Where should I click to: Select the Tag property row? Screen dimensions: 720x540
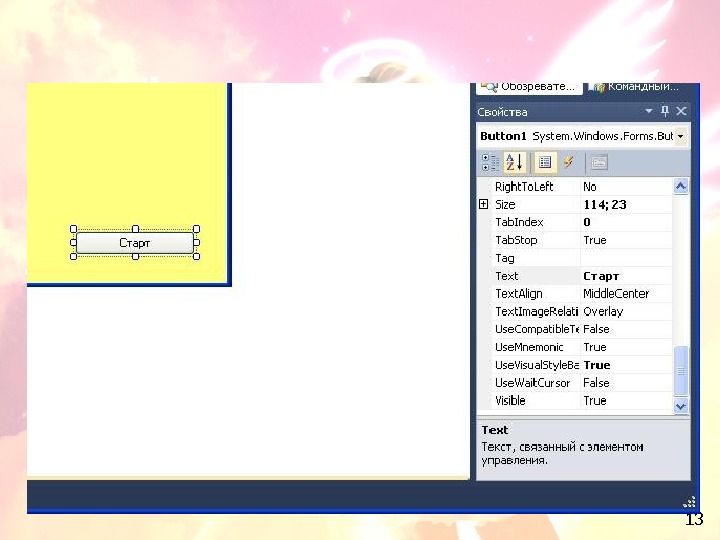[575, 258]
